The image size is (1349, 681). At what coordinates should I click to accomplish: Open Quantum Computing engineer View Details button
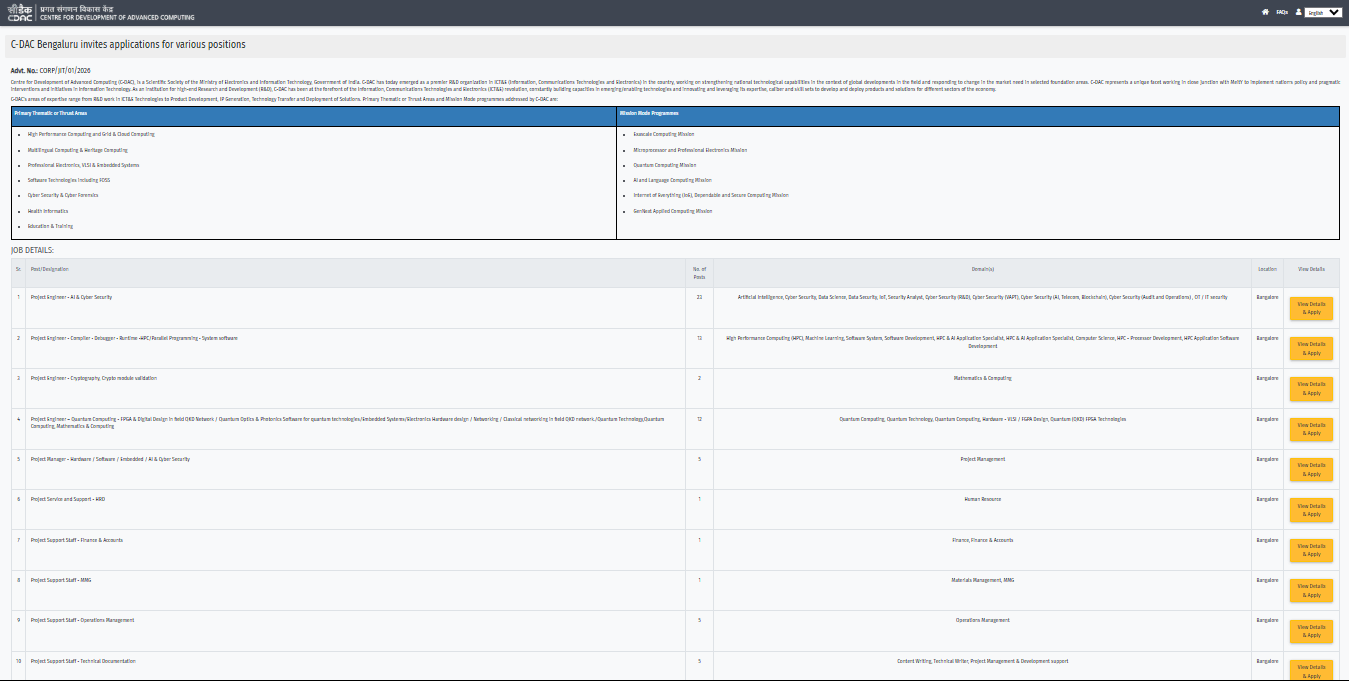(x=1311, y=429)
